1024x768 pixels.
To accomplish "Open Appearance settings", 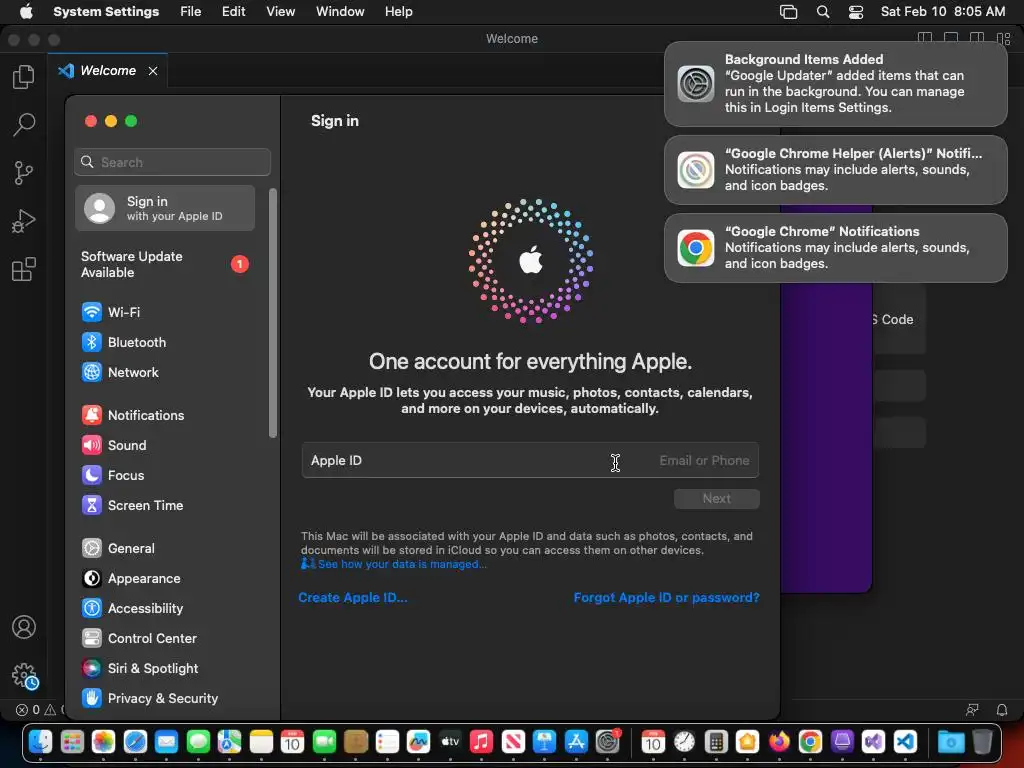I will click(165, 579).
